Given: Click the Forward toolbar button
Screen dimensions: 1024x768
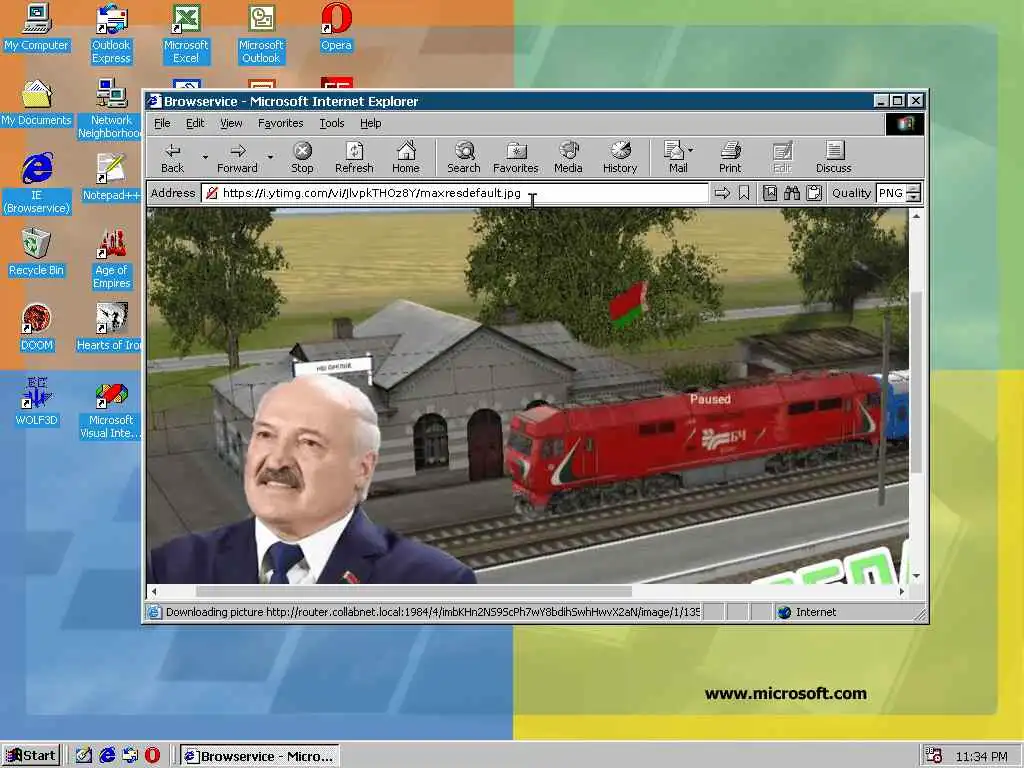Looking at the screenshot, I should [237, 157].
